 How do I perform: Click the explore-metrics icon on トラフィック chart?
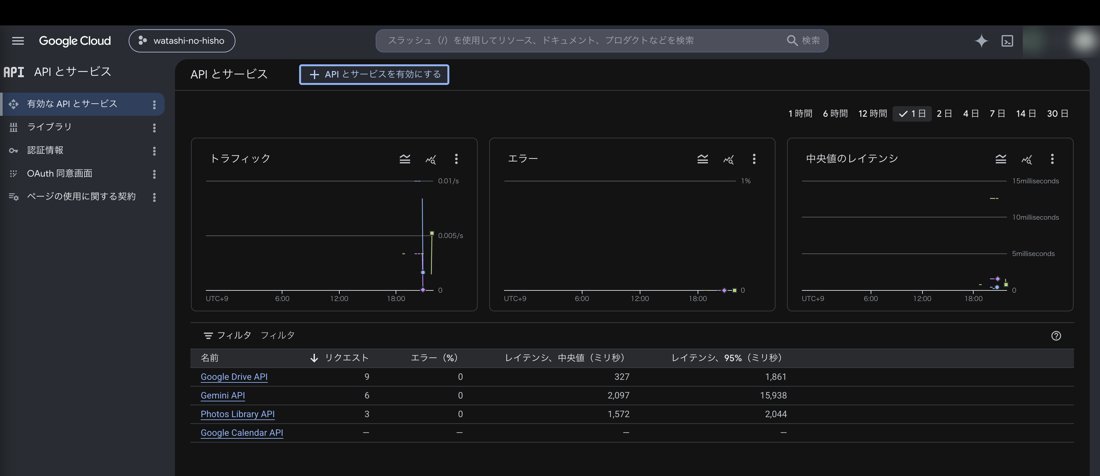[431, 159]
